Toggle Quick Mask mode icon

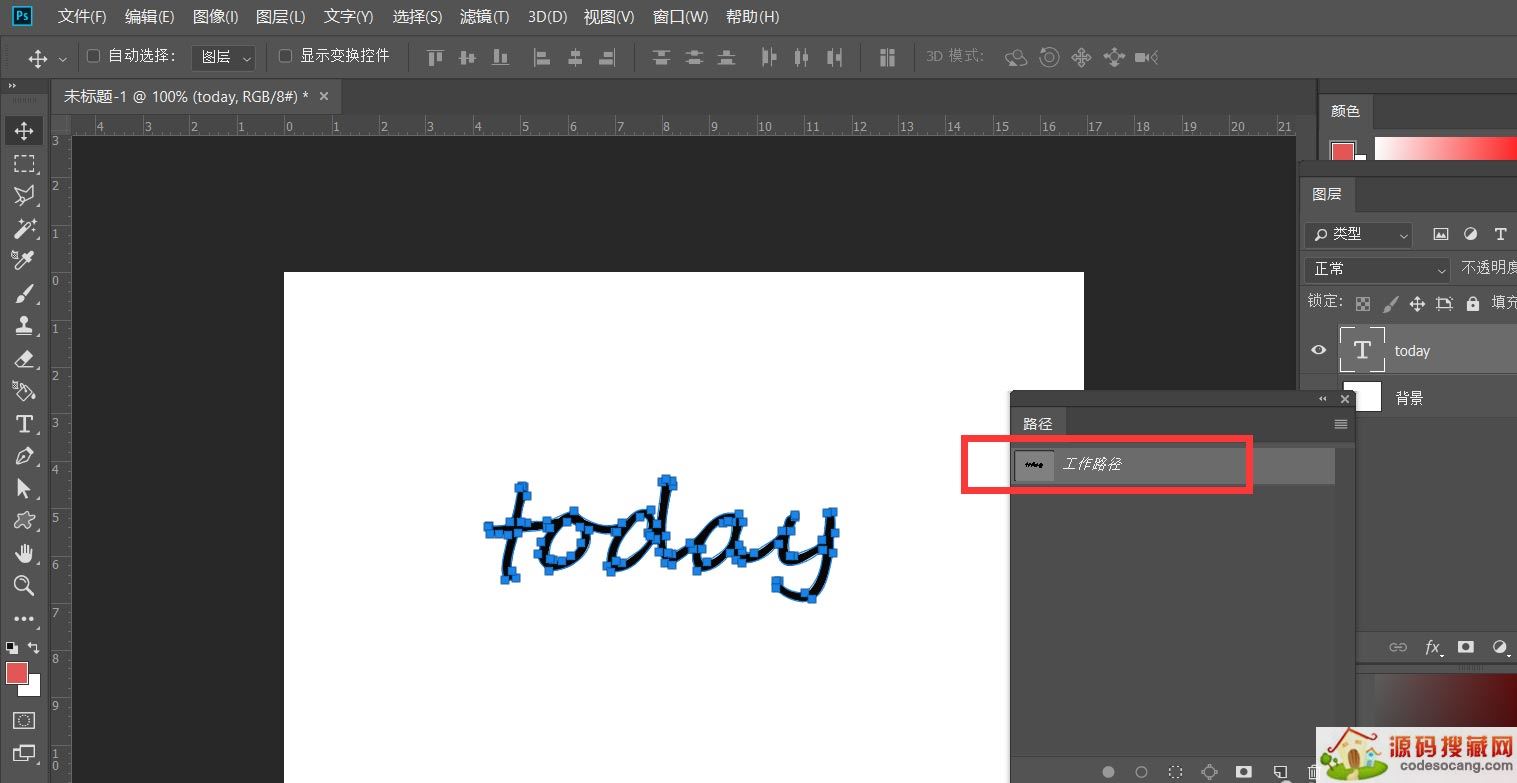pyautogui.click(x=24, y=720)
